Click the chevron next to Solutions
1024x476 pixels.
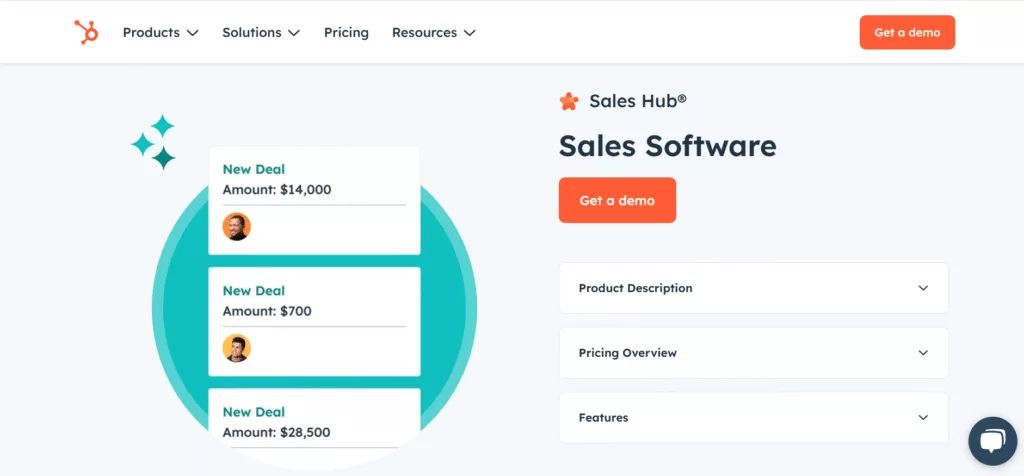(x=294, y=33)
